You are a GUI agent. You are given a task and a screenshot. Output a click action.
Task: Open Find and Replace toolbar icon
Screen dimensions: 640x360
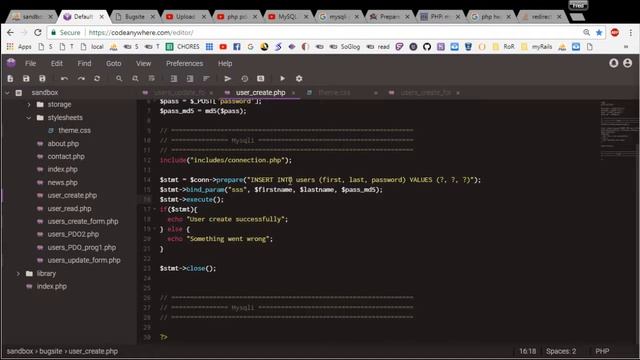click(x=135, y=78)
